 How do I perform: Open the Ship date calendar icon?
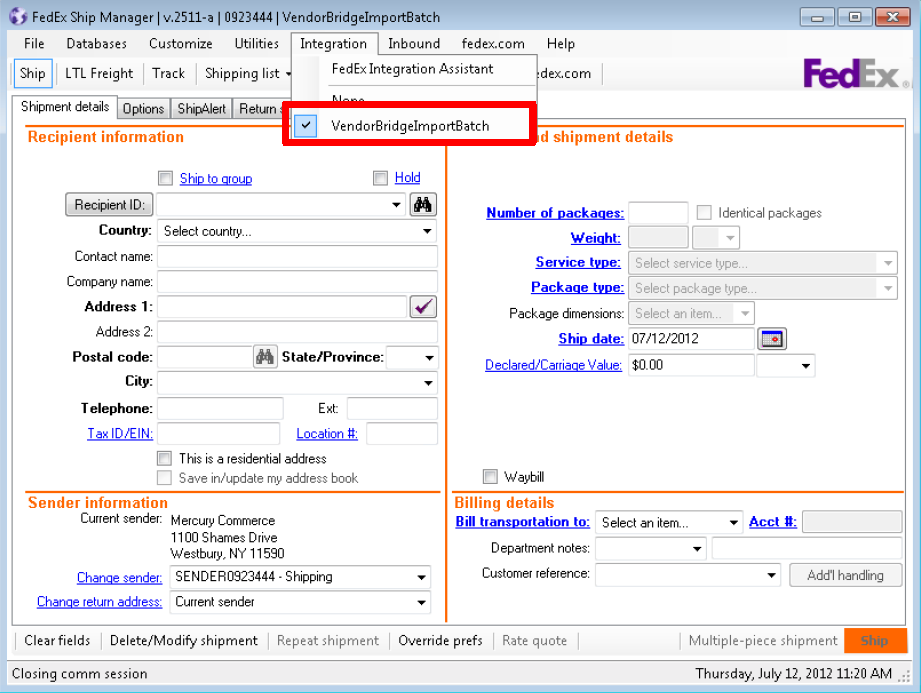[772, 339]
